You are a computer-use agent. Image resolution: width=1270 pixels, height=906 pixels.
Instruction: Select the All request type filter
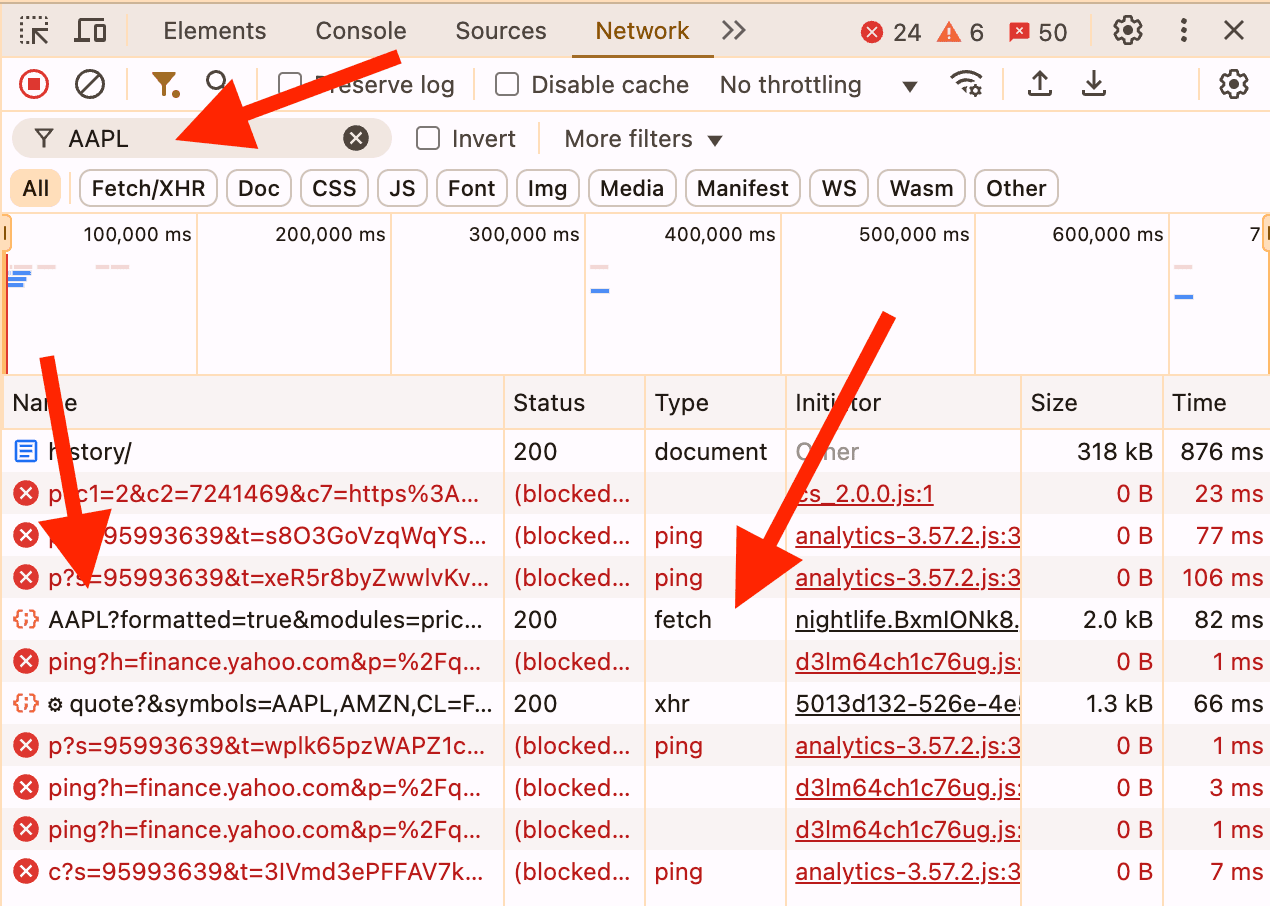pyautogui.click(x=36, y=189)
